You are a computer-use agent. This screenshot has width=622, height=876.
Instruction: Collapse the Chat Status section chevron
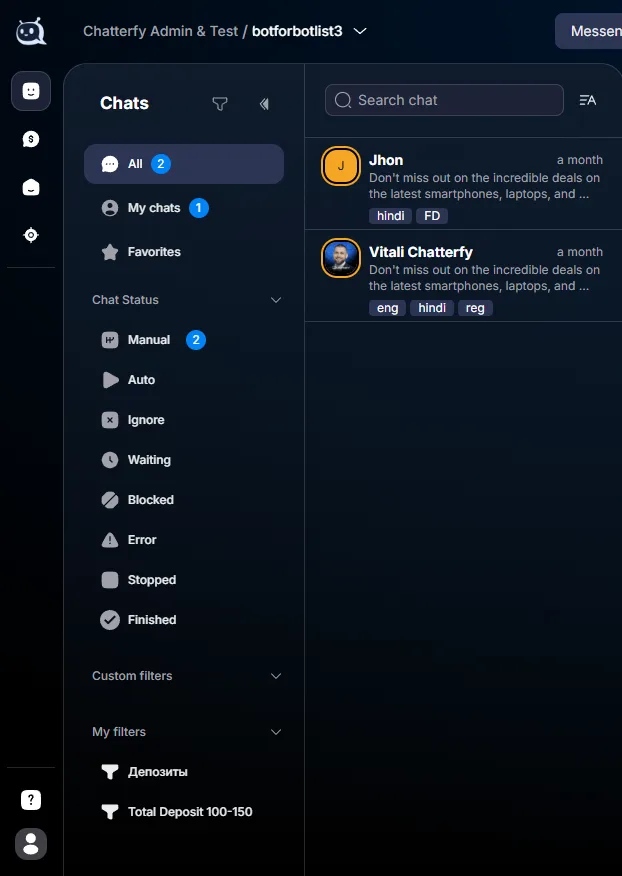click(276, 300)
